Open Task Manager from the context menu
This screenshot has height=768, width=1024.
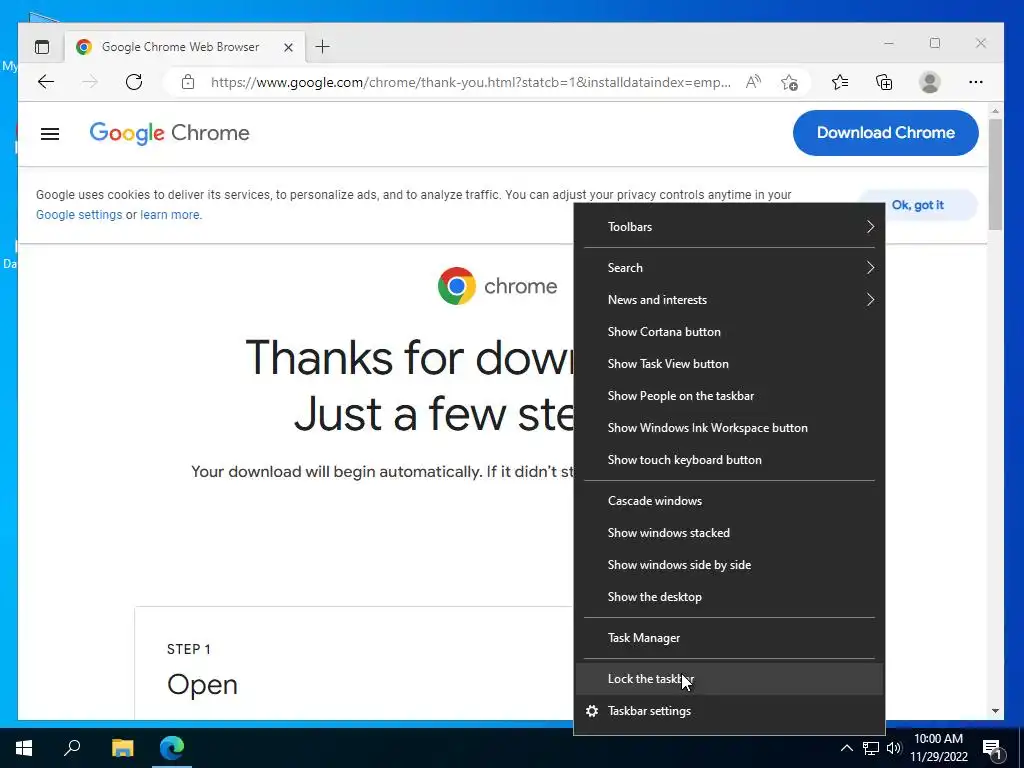pyautogui.click(x=729, y=638)
